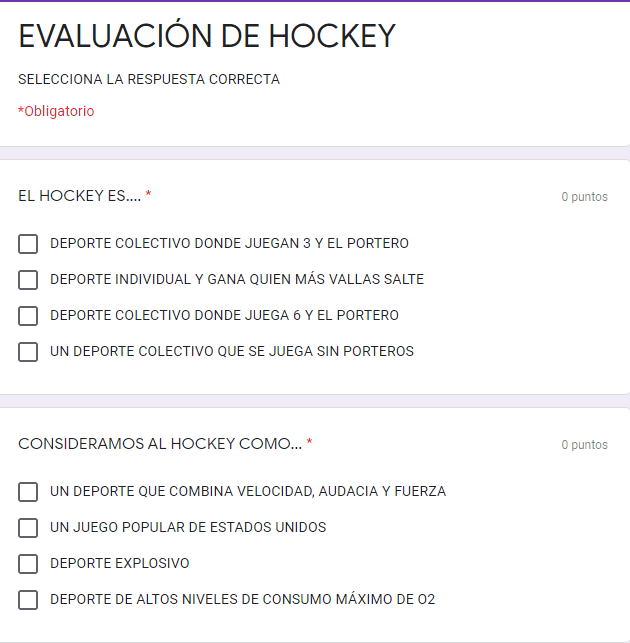The height and width of the screenshot is (643, 630).
Task: Click '0 puntos' beside the 'EL HOCKEY ES' question
Action: click(x=584, y=197)
